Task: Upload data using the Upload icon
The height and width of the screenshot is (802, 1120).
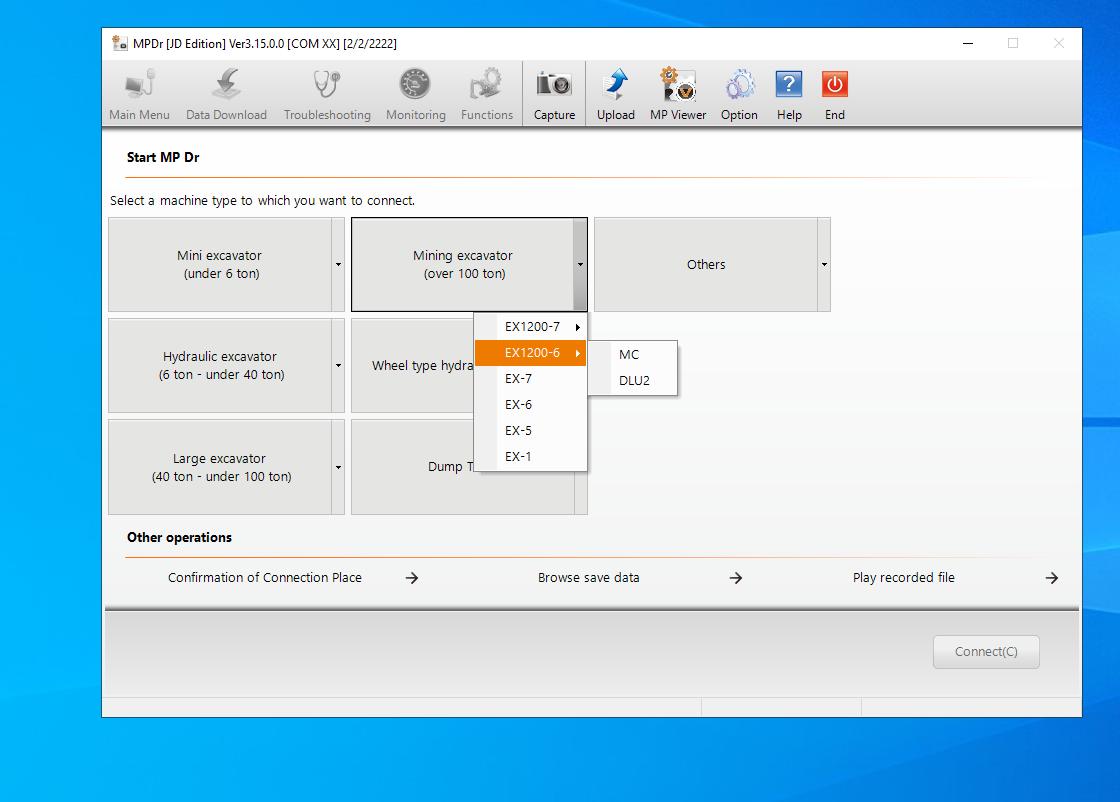Action: [615, 92]
